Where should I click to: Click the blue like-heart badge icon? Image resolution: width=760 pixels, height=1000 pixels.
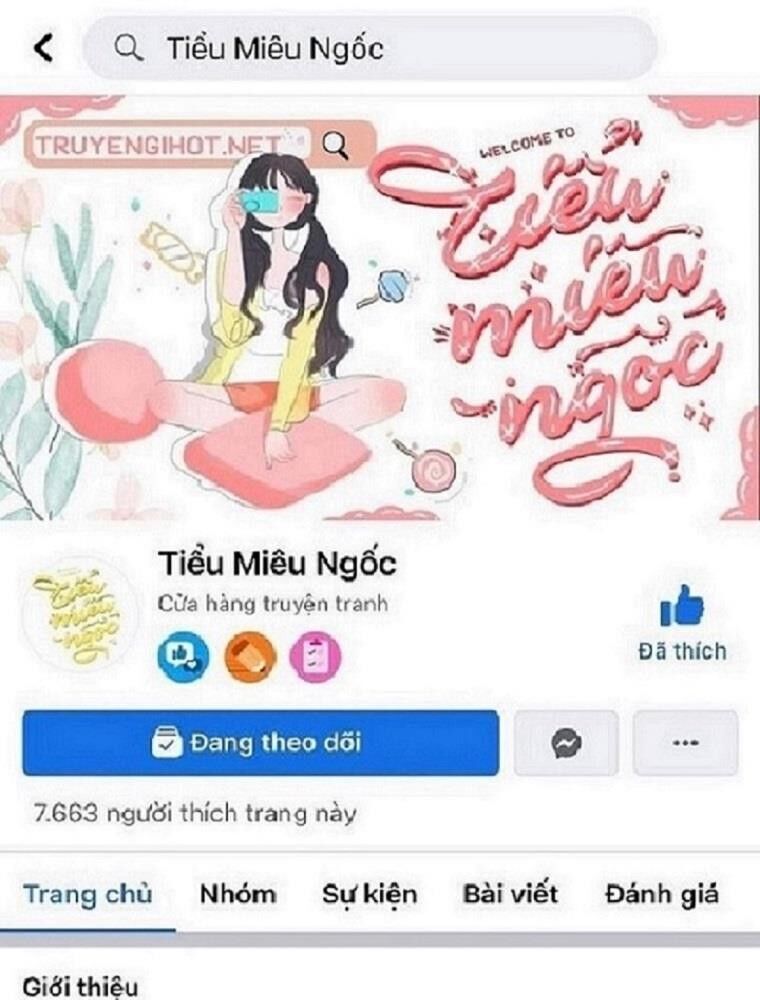tap(184, 656)
